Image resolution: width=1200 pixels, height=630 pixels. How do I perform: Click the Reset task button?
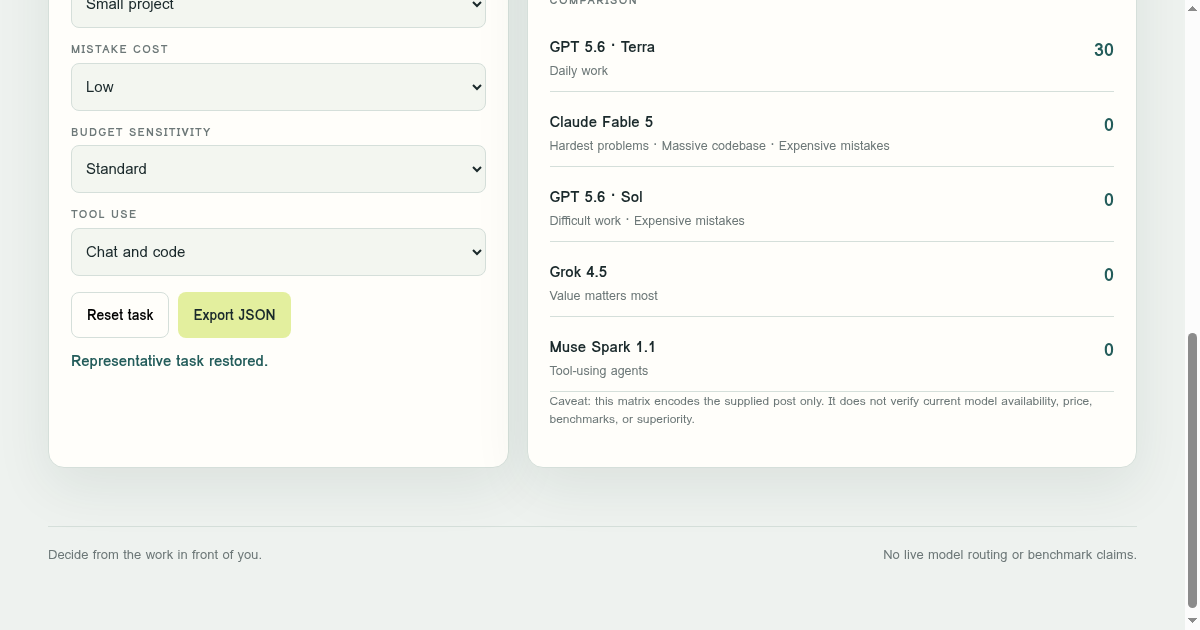coord(120,315)
